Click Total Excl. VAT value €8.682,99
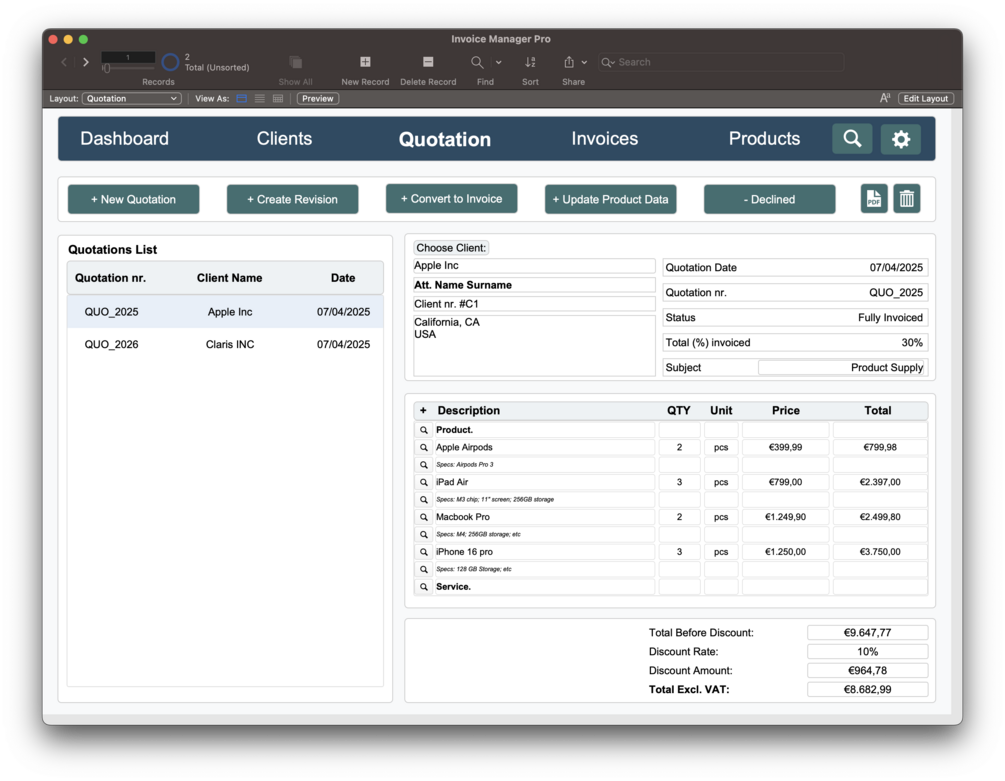Screen dimensions: 1005x781 [867, 689]
